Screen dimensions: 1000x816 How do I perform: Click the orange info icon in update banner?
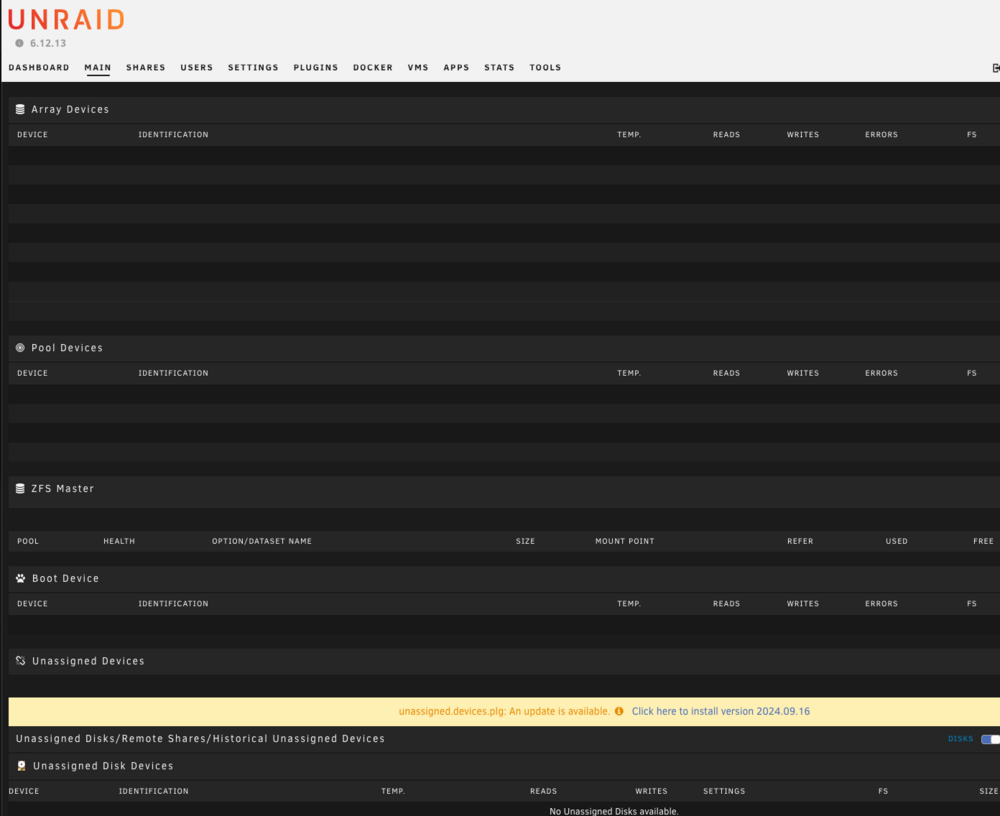click(x=619, y=711)
